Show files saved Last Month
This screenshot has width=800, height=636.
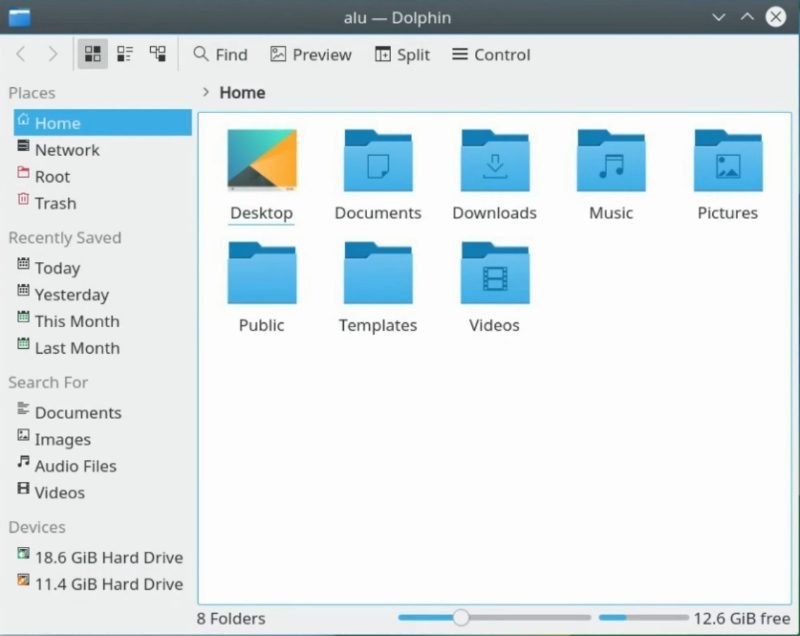tap(103, 348)
